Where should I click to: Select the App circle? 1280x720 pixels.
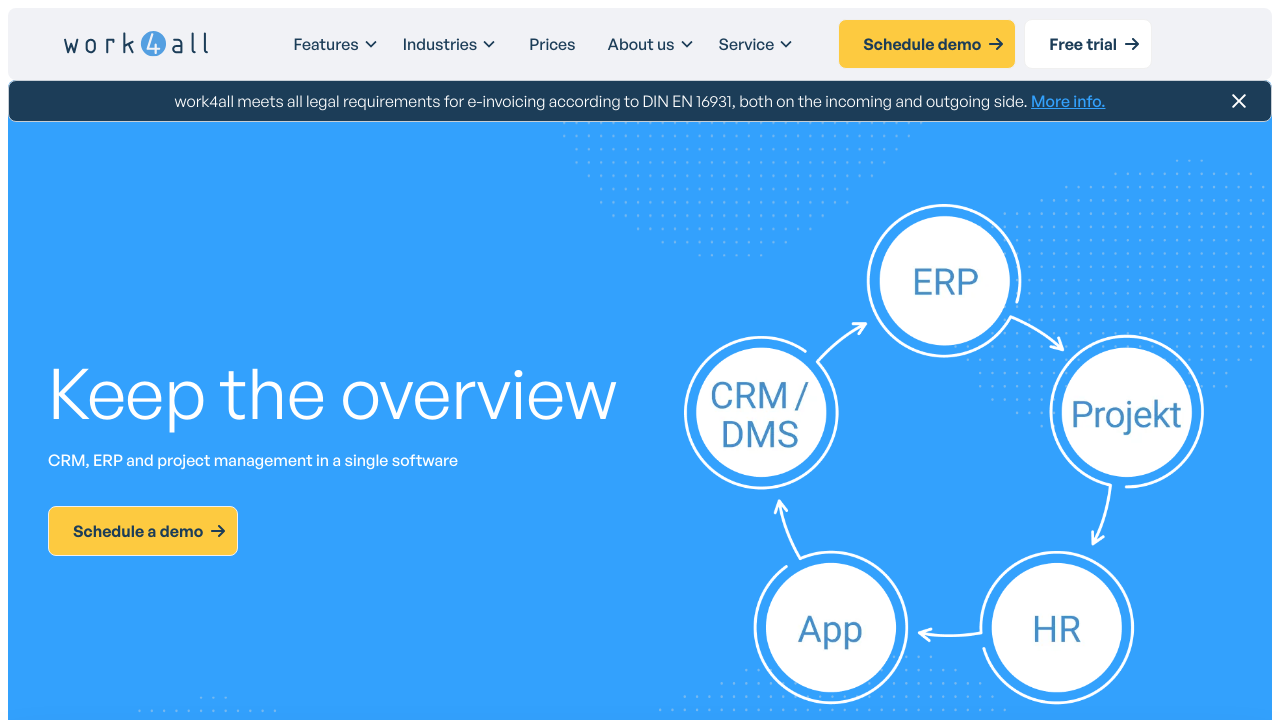830,630
